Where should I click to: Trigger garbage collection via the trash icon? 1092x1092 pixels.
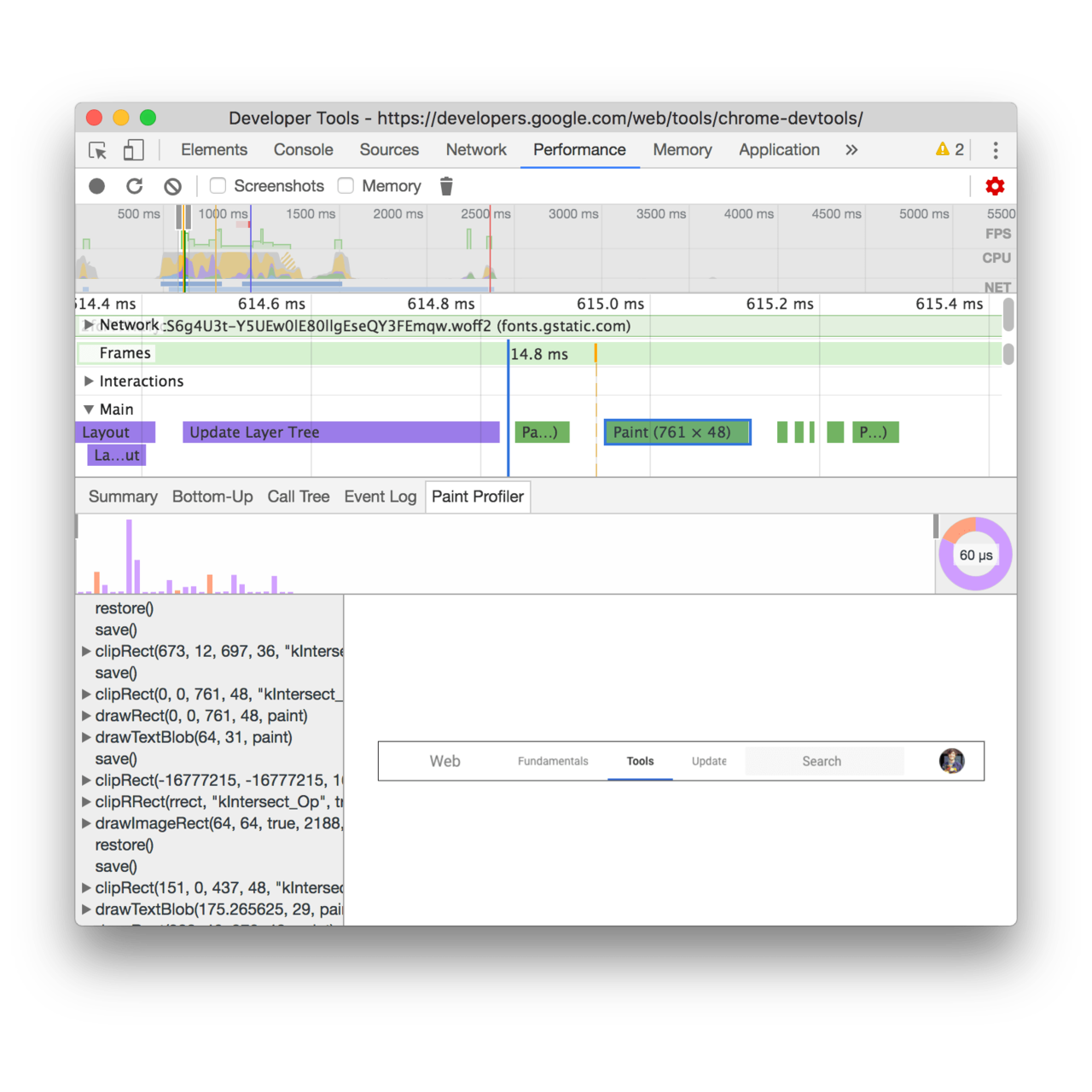[446, 186]
